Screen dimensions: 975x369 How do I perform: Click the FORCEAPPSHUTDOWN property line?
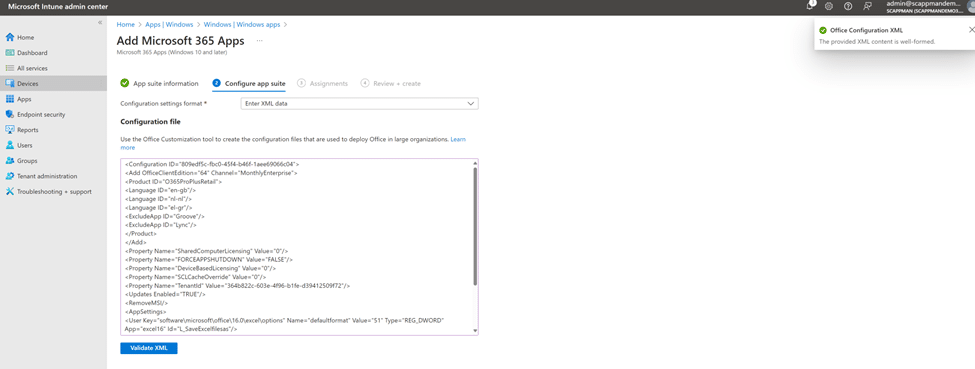tap(209, 259)
